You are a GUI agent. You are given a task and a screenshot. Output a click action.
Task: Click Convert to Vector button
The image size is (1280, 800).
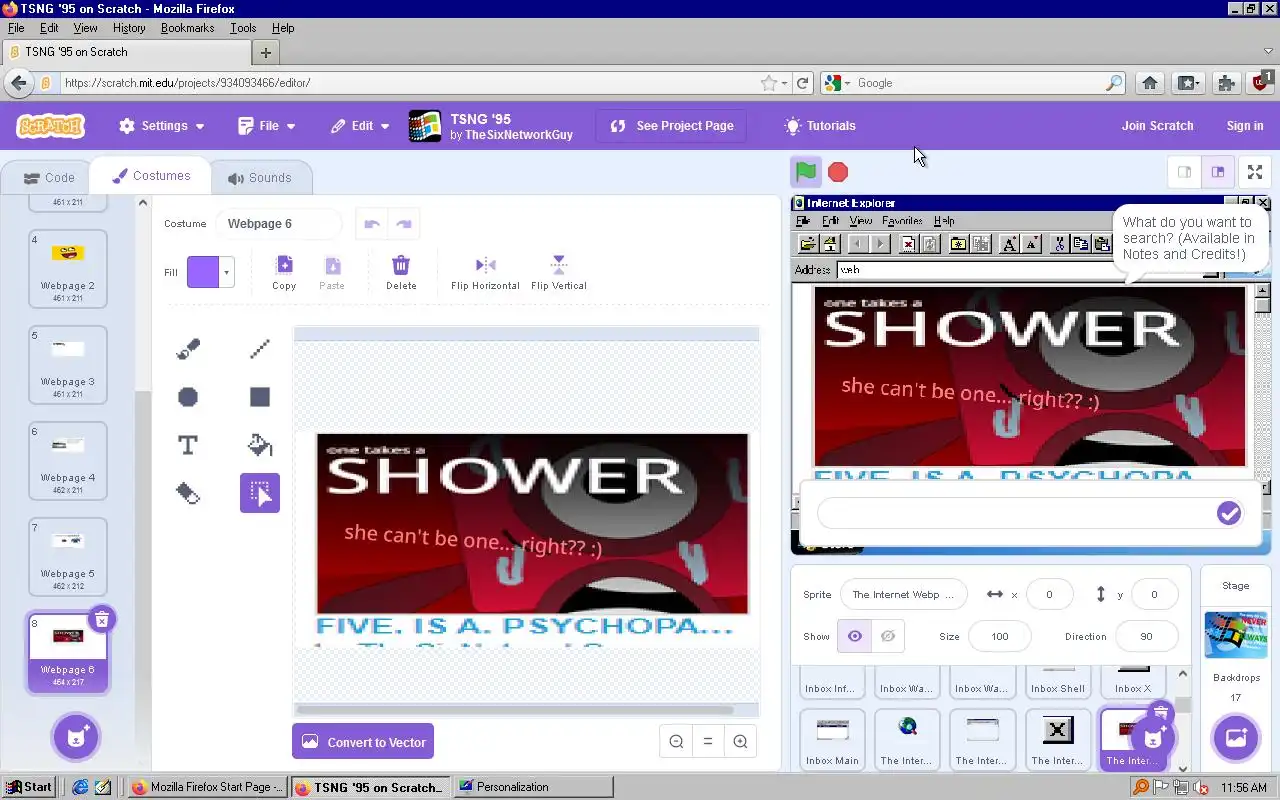[363, 742]
